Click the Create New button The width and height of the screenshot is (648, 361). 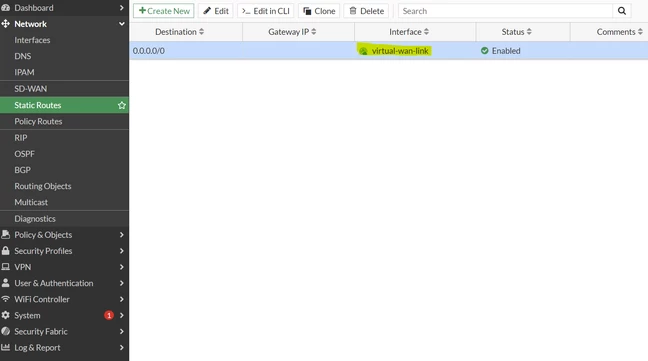tap(164, 11)
